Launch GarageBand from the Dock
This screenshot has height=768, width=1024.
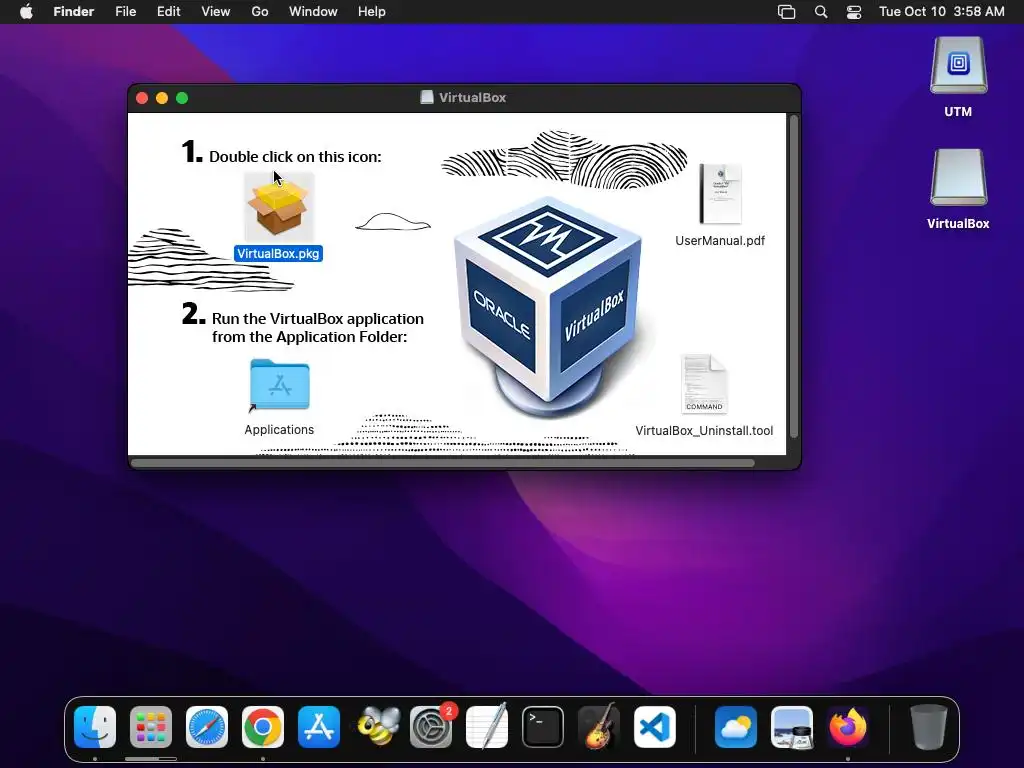(x=599, y=727)
